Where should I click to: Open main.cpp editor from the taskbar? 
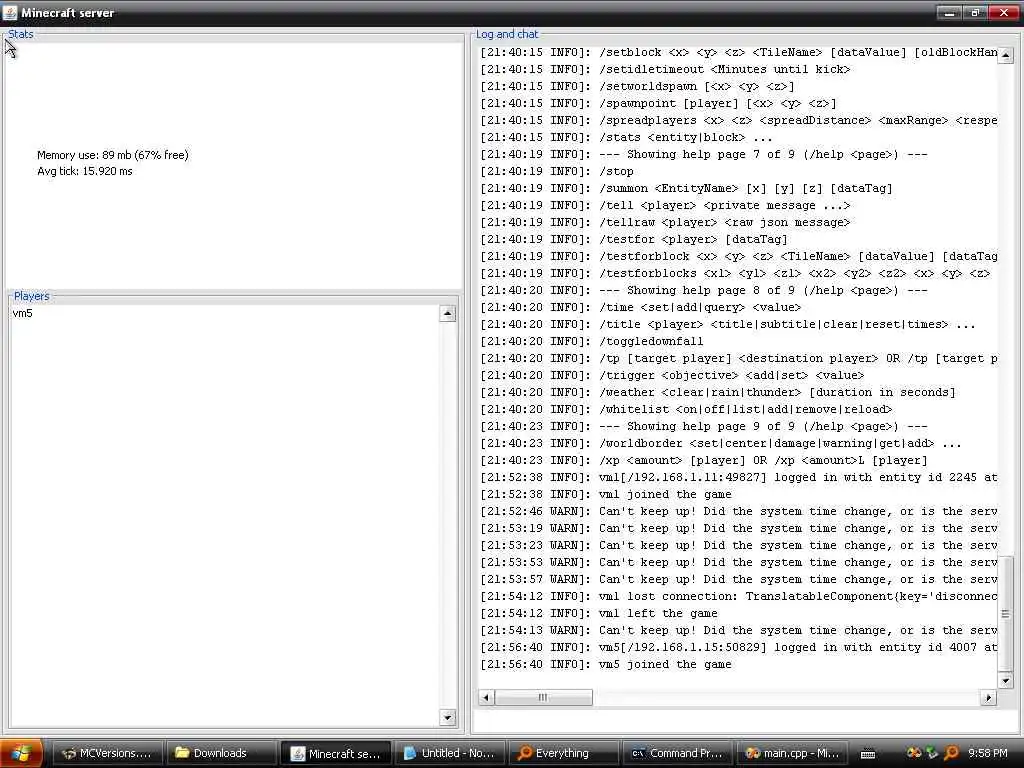coord(792,753)
